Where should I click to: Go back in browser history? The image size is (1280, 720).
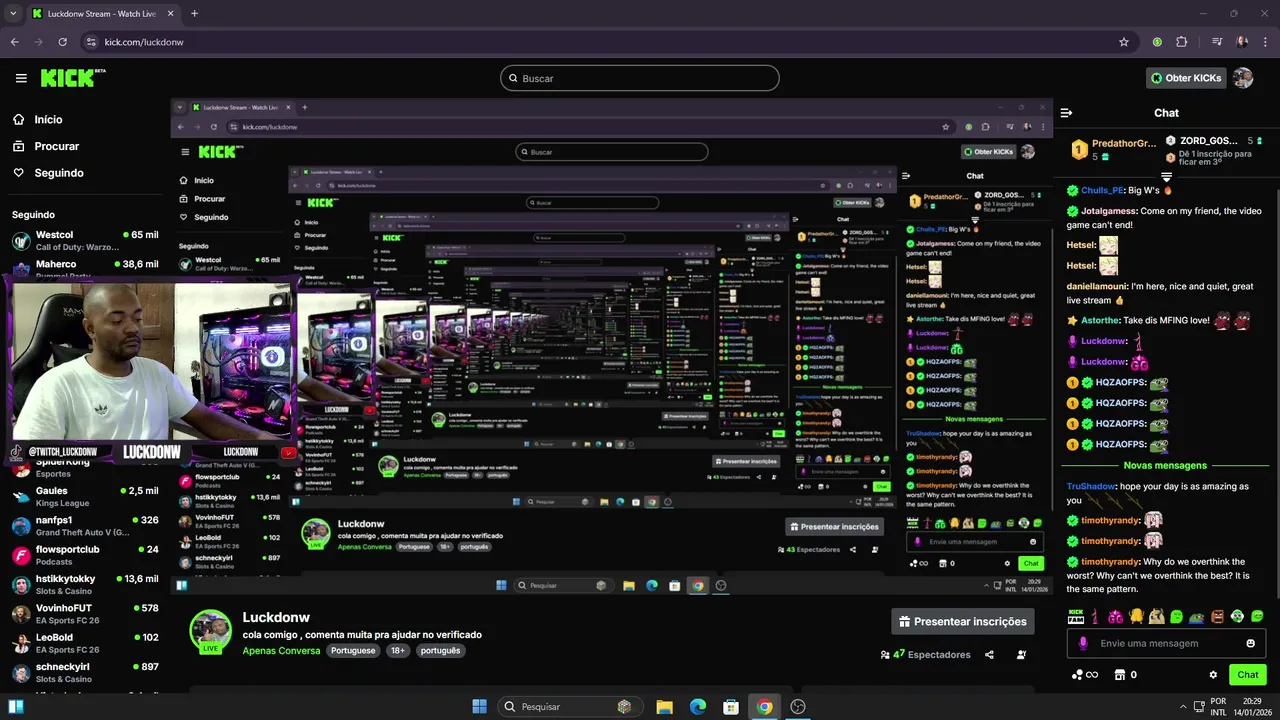14,42
